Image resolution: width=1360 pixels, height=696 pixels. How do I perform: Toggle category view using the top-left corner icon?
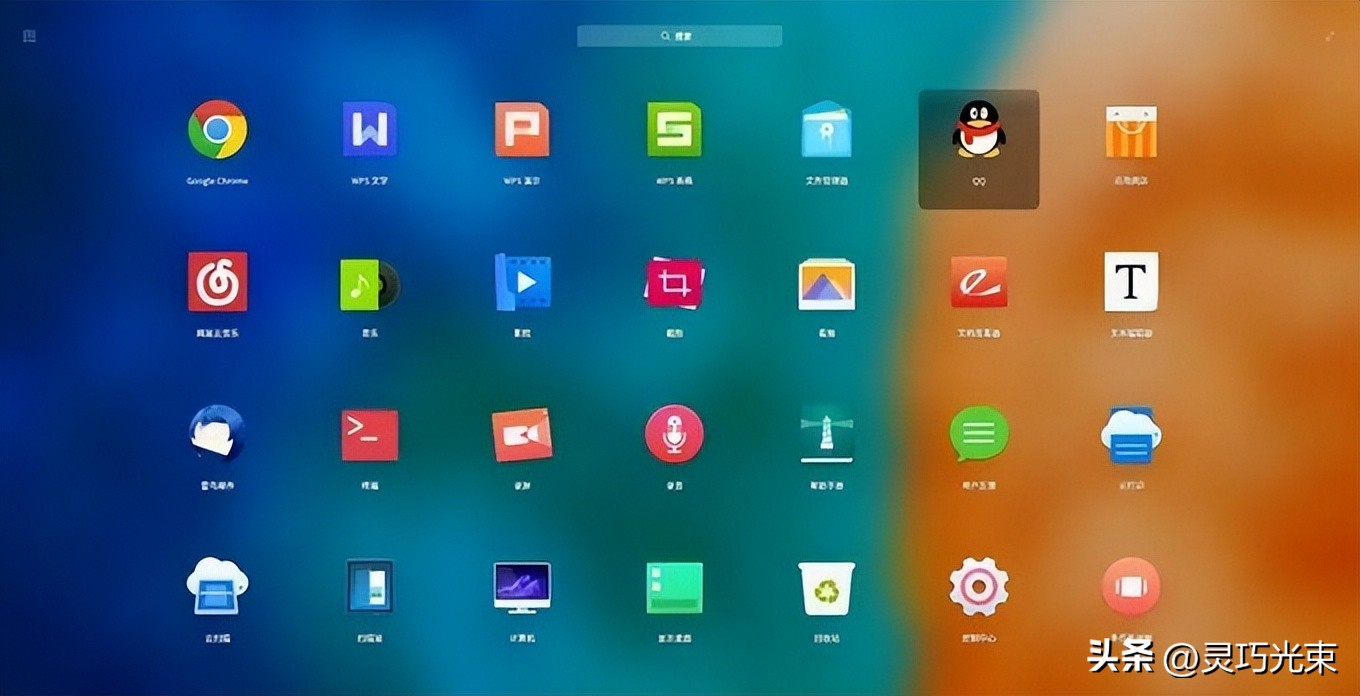click(x=29, y=36)
